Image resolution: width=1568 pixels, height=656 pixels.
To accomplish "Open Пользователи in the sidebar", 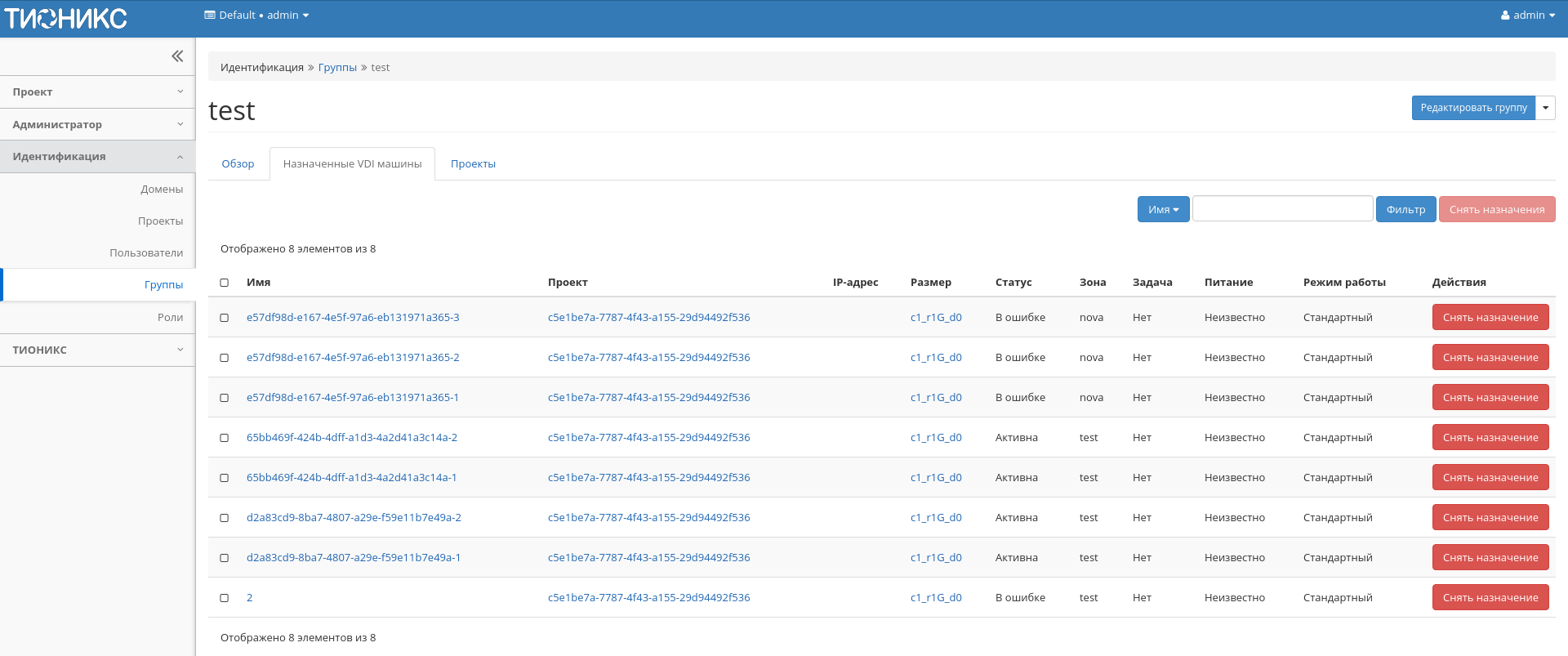I will [x=146, y=253].
